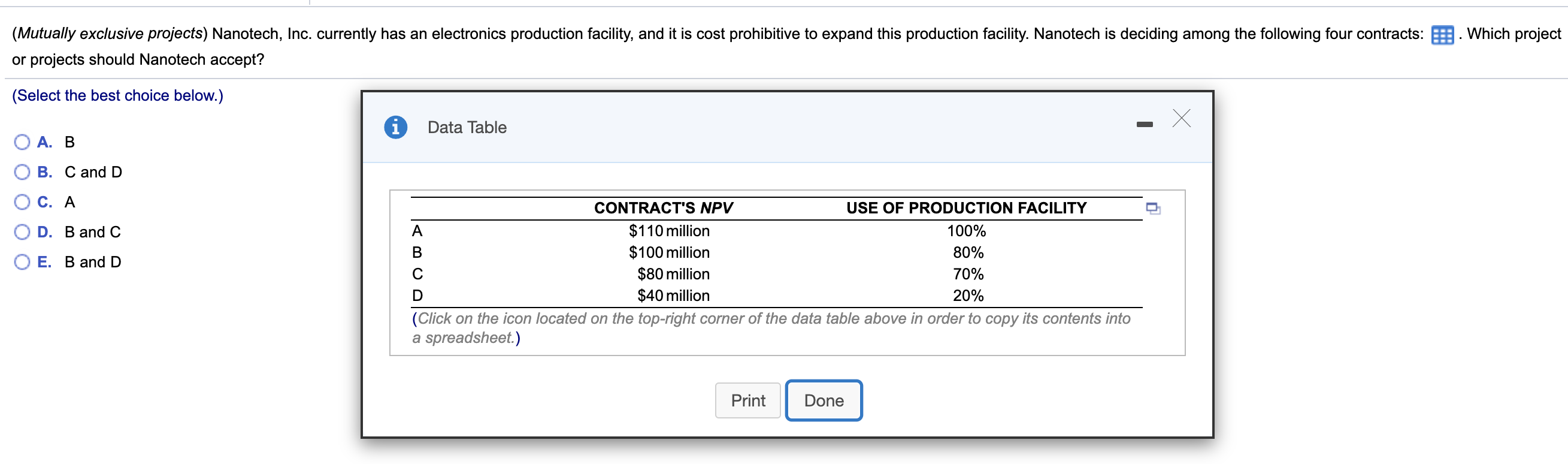Screen dimensions: 1568x464
Task: Click the 70% facility use cell
Action: 968,274
